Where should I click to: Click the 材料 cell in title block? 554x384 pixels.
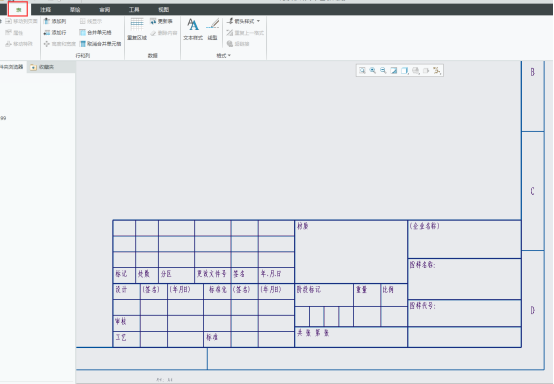[351, 252]
